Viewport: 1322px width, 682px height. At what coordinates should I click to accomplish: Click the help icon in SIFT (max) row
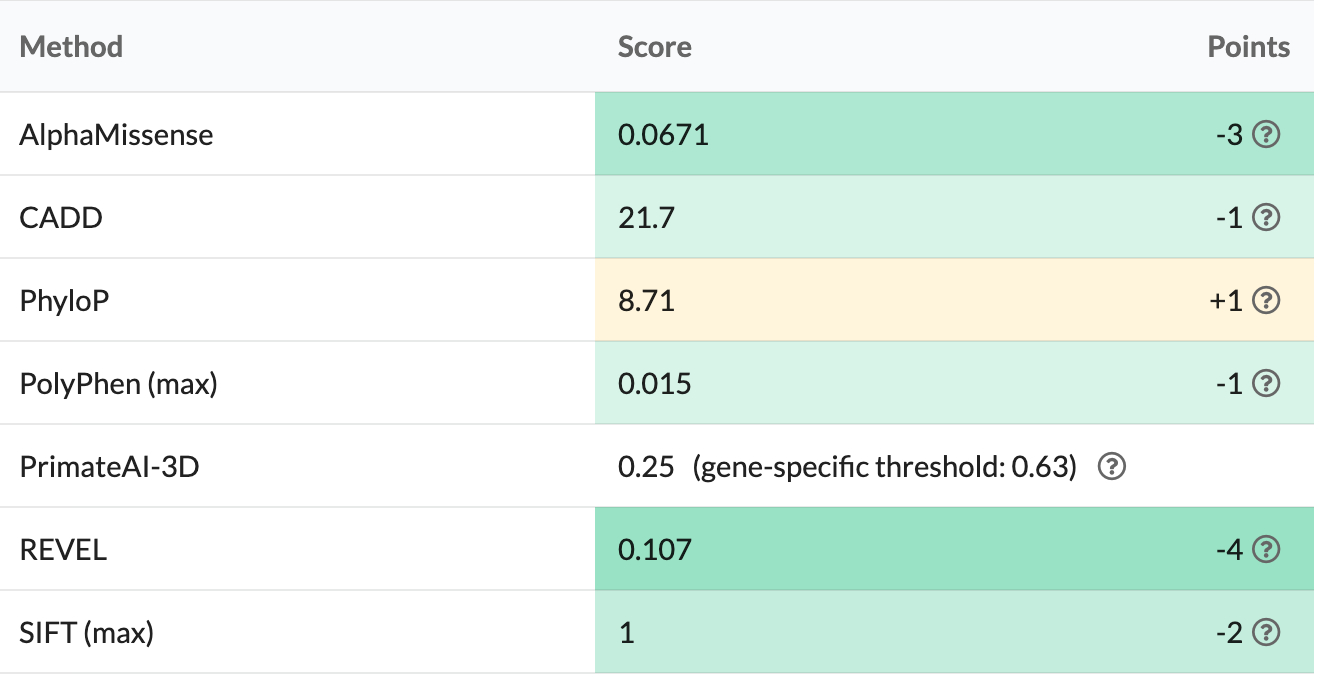pyautogui.click(x=1266, y=633)
